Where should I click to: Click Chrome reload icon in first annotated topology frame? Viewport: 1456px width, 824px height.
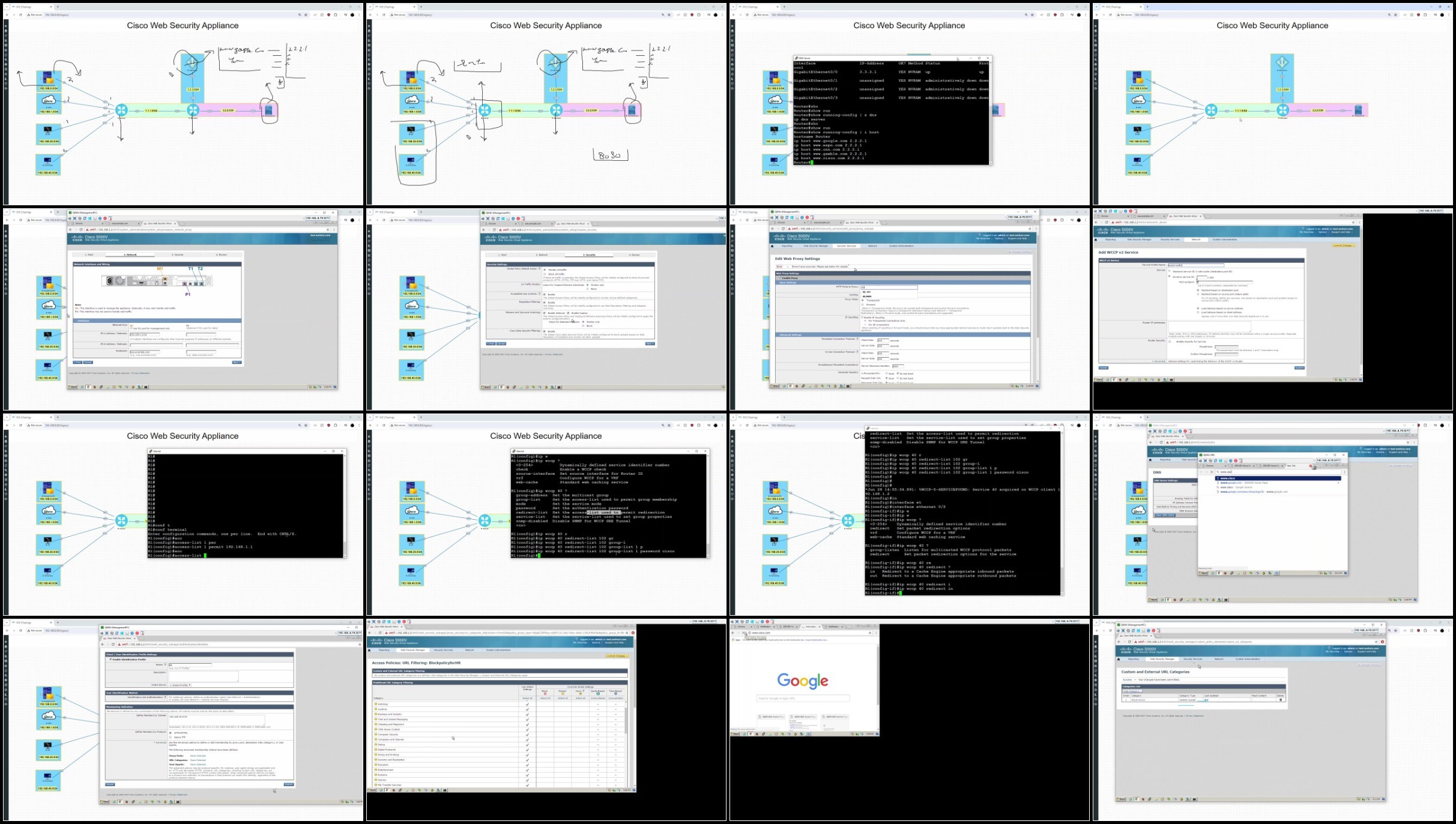click(x=20, y=14)
